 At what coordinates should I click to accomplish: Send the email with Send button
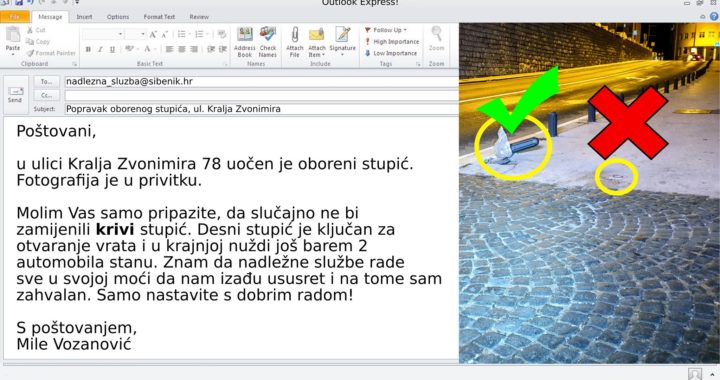tap(15, 95)
